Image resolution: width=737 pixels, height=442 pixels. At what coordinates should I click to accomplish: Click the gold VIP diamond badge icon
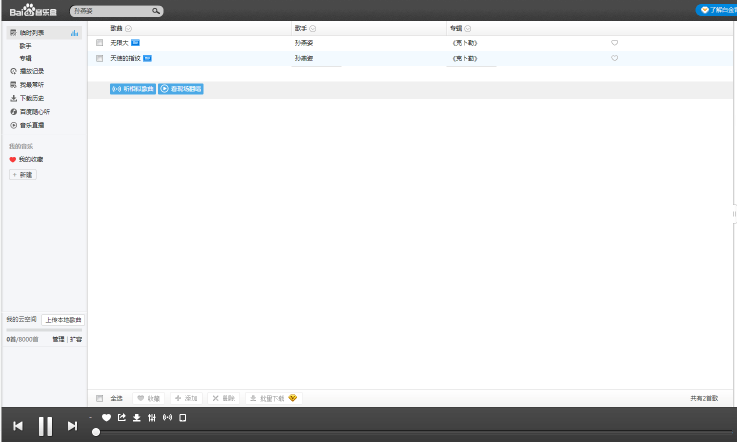pos(293,398)
